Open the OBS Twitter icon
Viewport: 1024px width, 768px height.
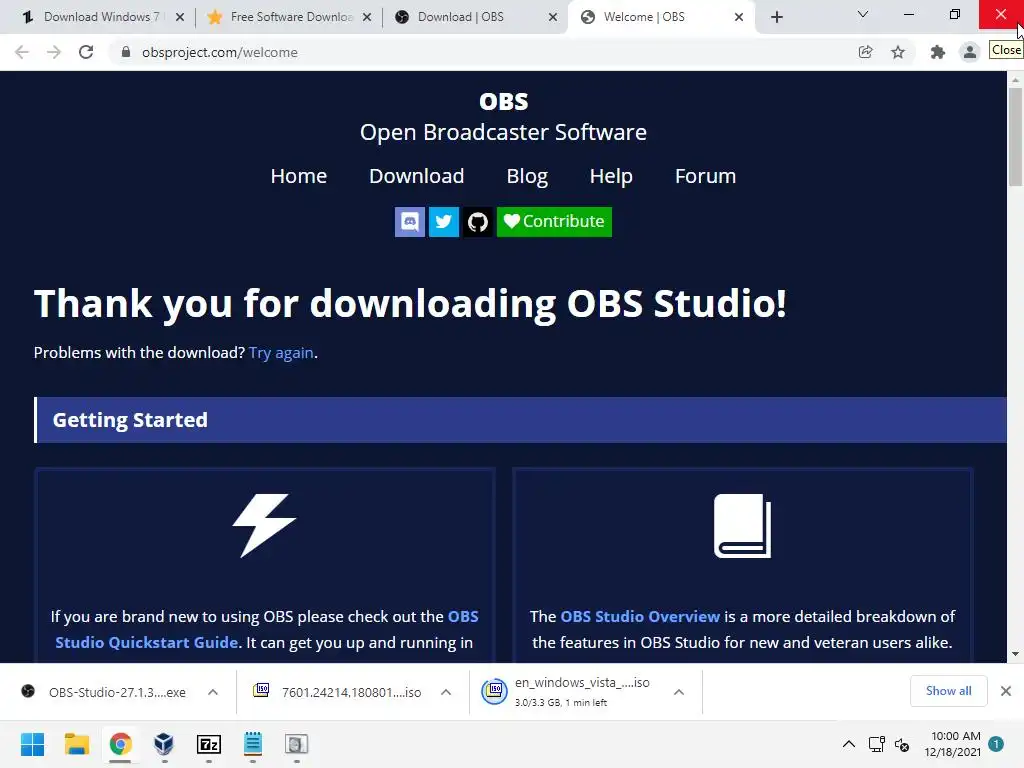[x=443, y=222]
